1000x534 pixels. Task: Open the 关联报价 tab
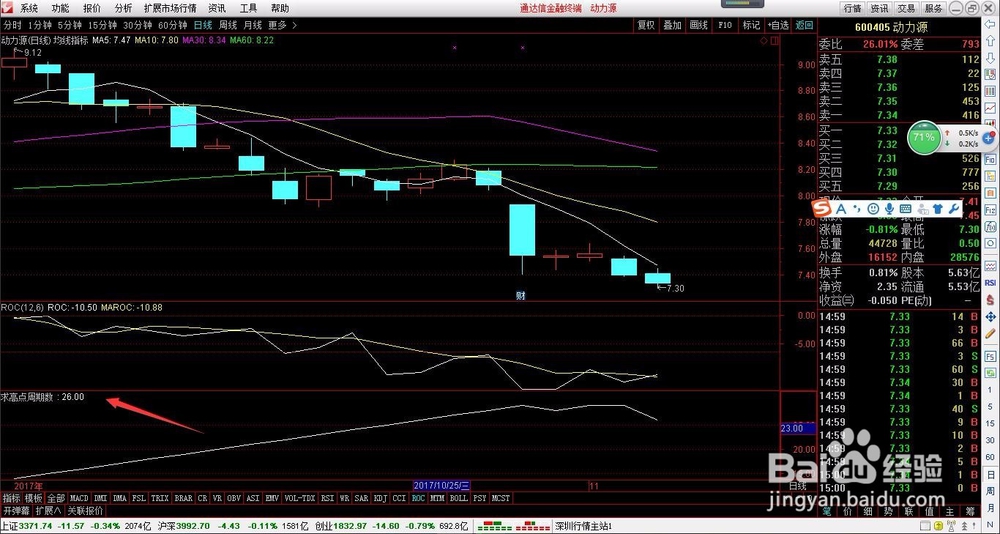[85, 511]
